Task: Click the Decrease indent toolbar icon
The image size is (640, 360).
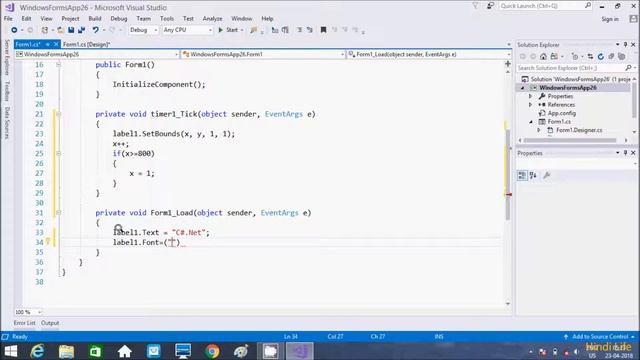Action: (275, 30)
